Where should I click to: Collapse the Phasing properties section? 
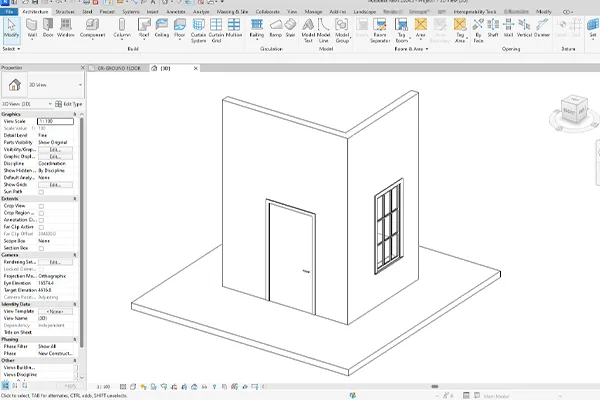75,340
